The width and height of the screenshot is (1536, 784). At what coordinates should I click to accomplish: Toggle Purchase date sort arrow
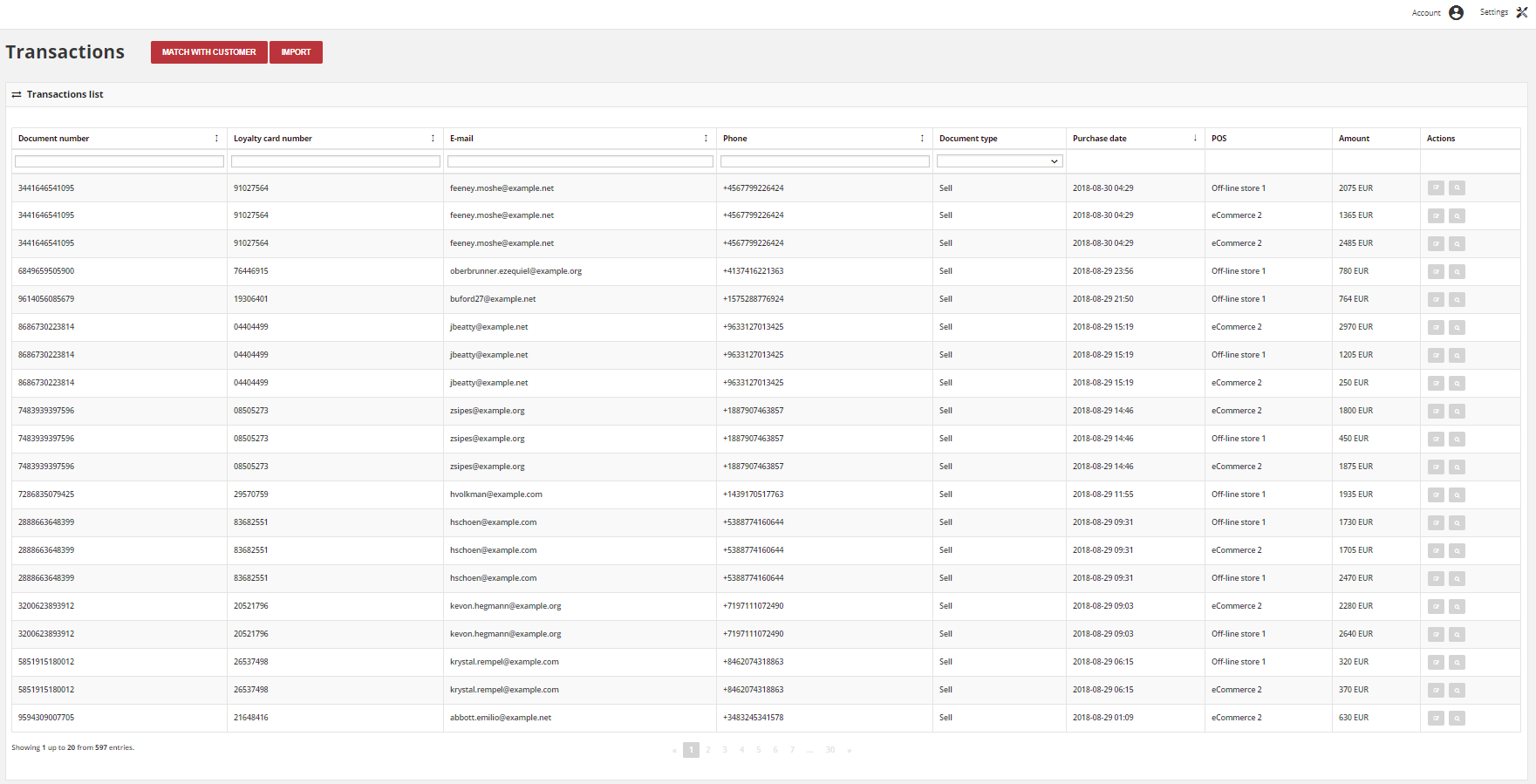click(x=1195, y=139)
